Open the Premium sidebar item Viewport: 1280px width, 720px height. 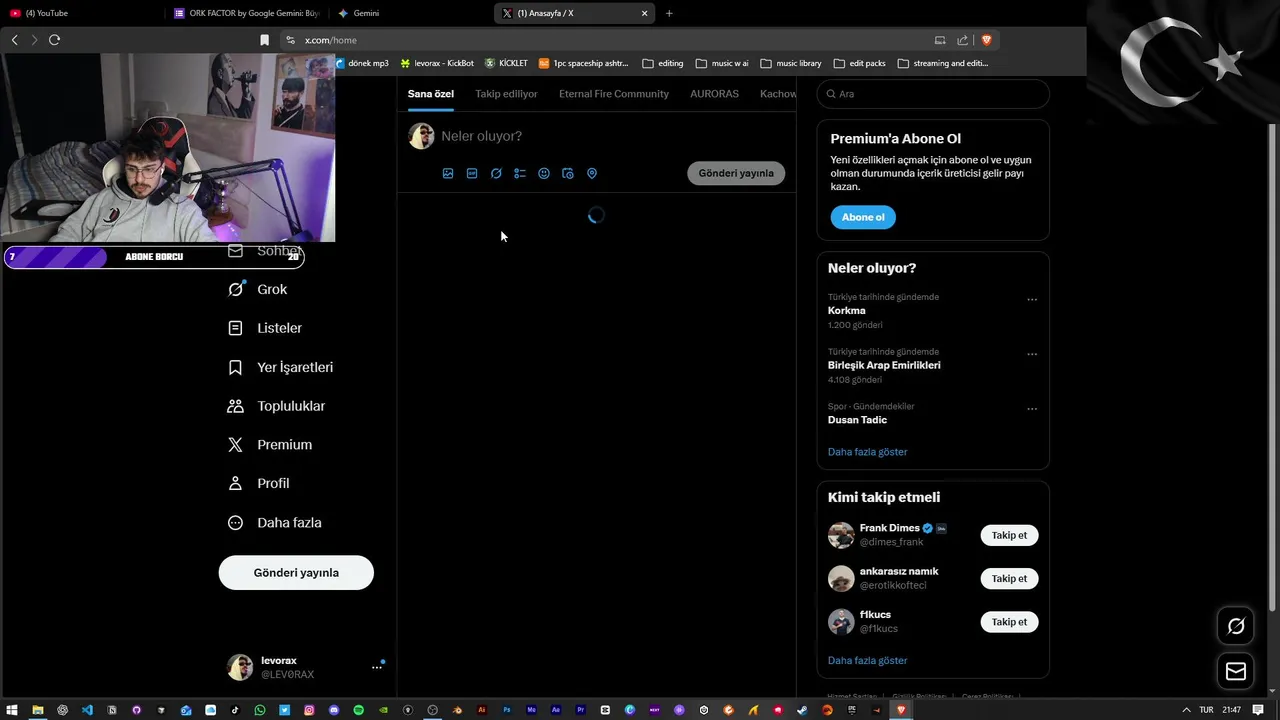(270, 444)
